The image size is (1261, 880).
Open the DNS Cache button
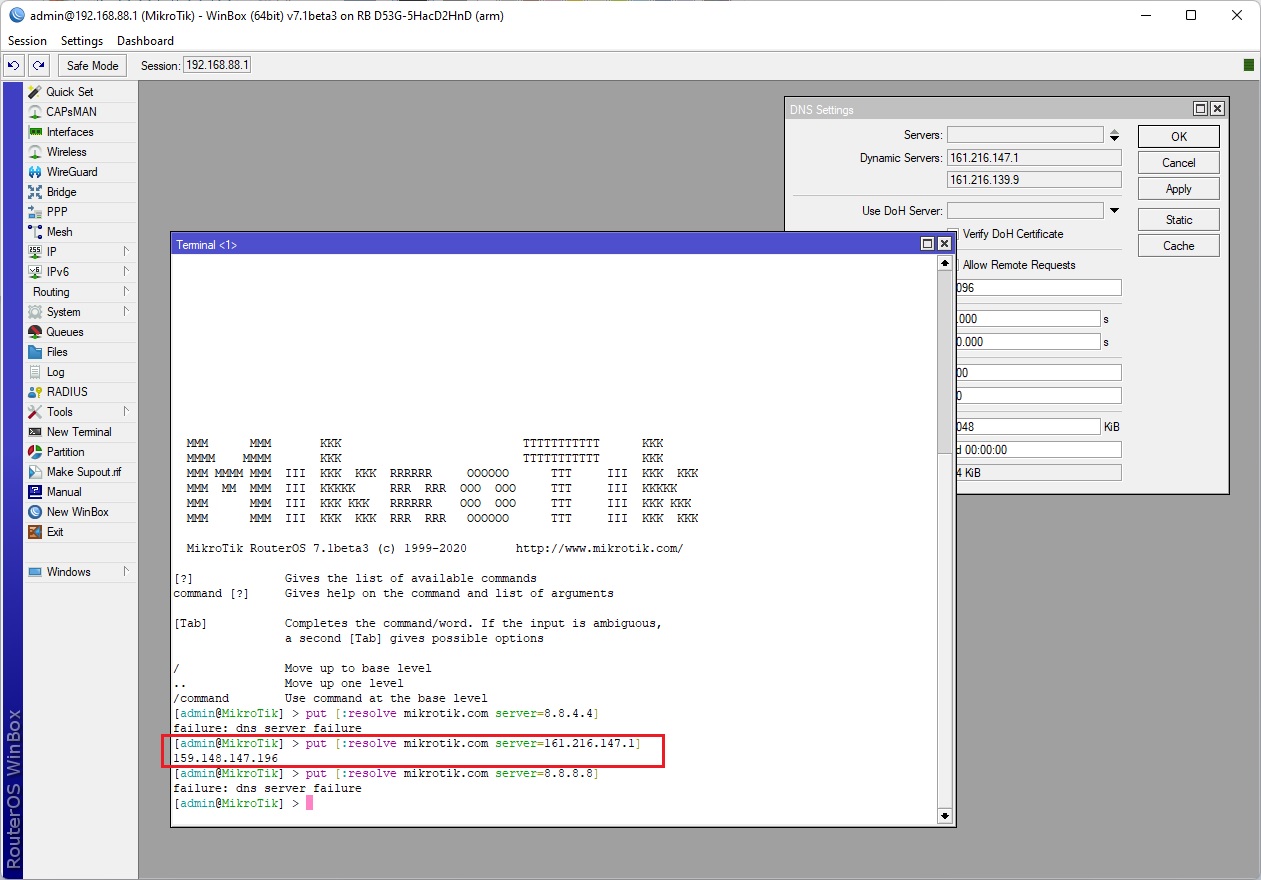tap(1179, 246)
